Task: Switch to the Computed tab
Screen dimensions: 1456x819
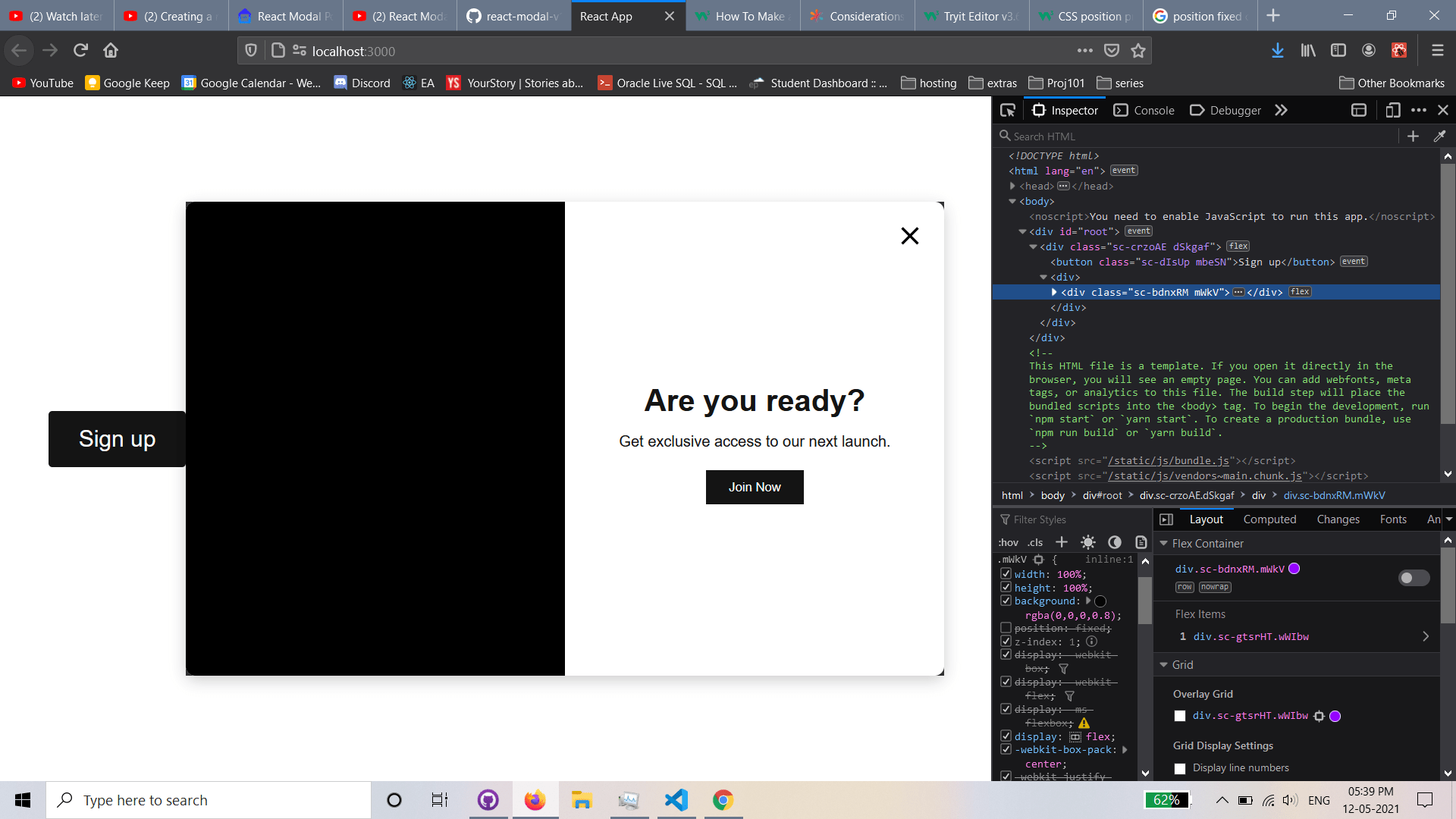Action: (x=1269, y=519)
